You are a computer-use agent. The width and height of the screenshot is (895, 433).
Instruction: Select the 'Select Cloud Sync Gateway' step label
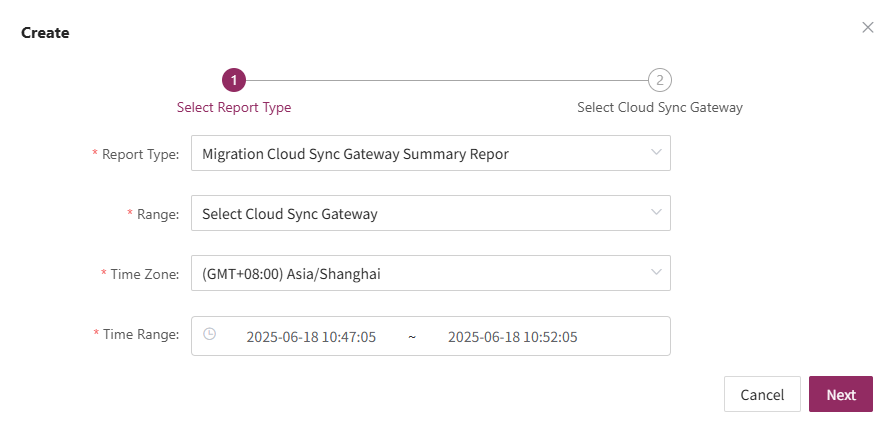660,107
